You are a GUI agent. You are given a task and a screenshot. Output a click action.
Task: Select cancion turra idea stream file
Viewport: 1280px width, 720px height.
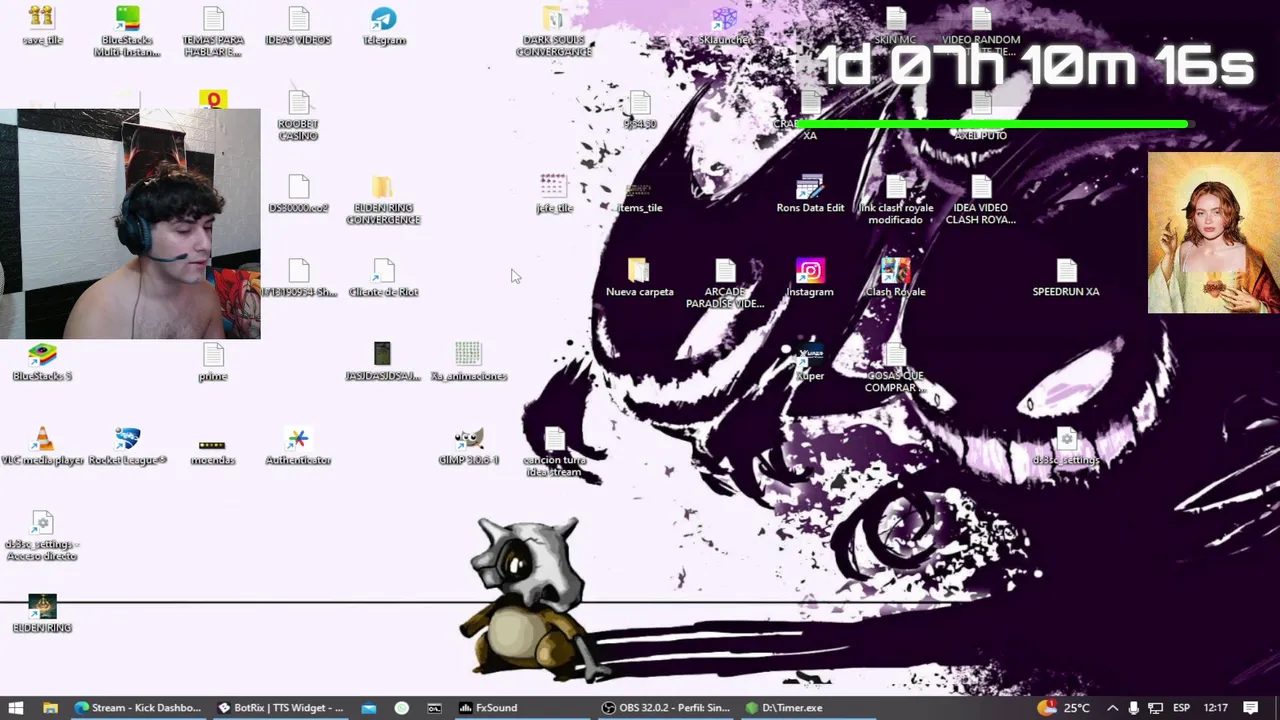tap(554, 451)
